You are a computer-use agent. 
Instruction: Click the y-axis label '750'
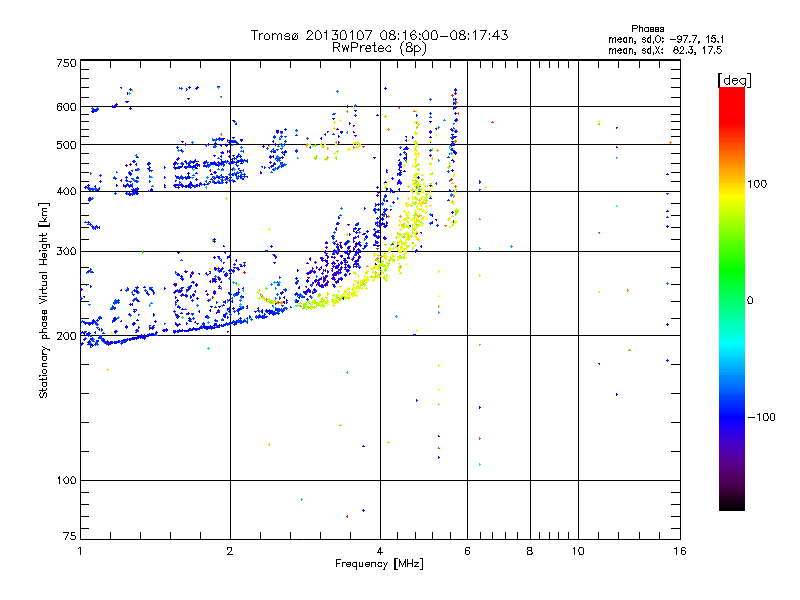67,63
